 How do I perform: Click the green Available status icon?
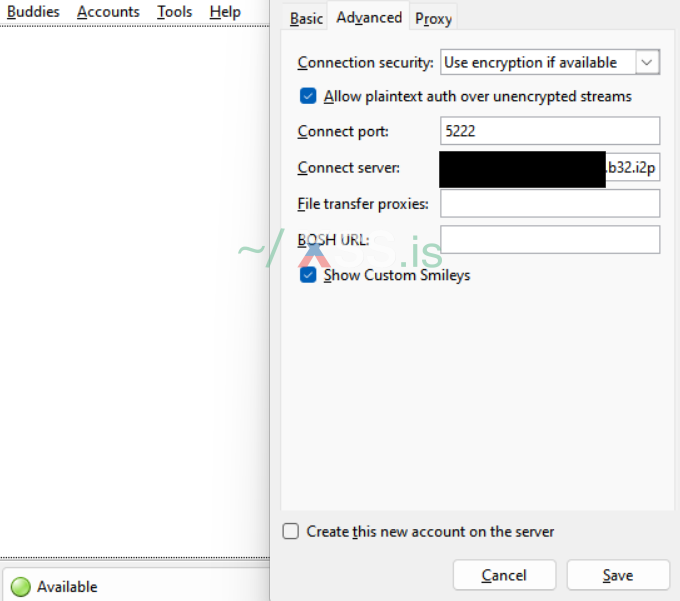pyautogui.click(x=20, y=587)
